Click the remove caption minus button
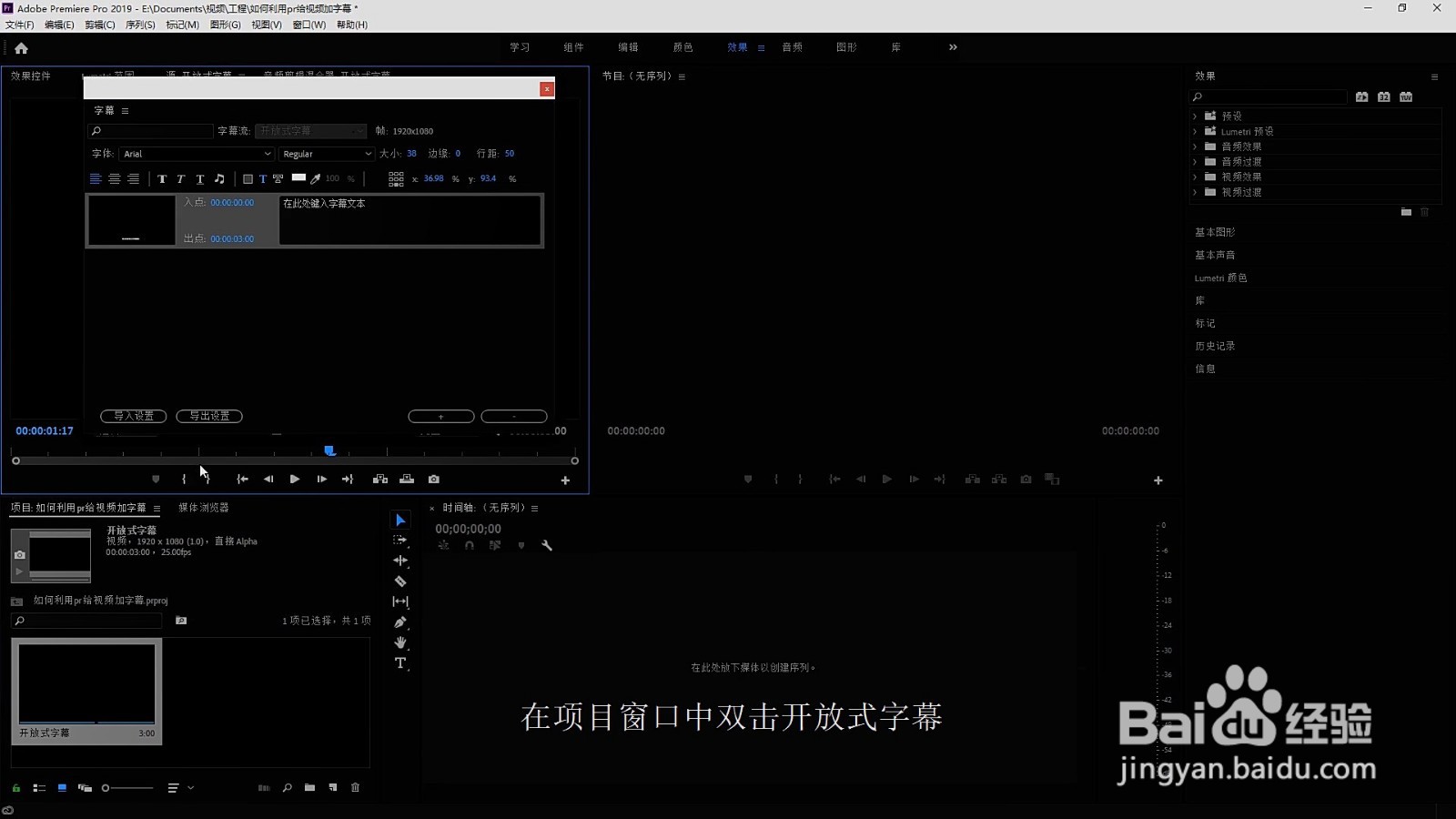This screenshot has height=819, width=1456. click(x=514, y=416)
